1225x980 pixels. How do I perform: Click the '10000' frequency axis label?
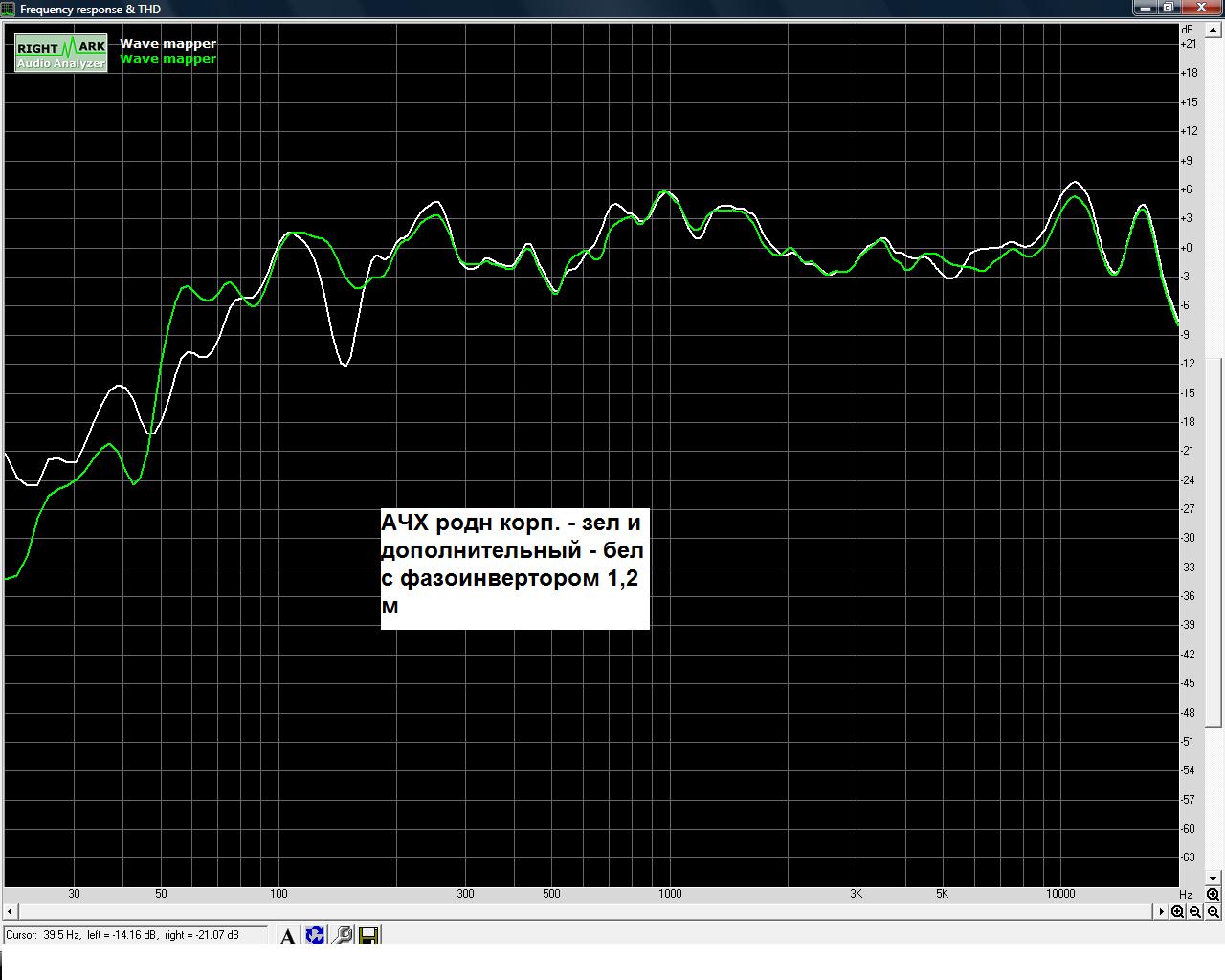pyautogui.click(x=1060, y=894)
